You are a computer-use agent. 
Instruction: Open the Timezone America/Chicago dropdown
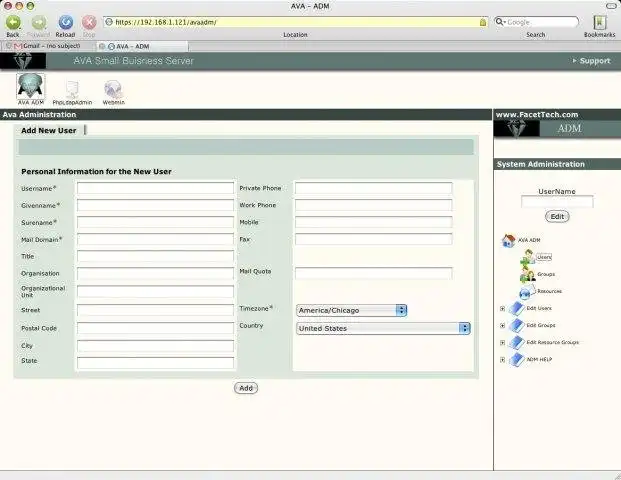point(351,310)
